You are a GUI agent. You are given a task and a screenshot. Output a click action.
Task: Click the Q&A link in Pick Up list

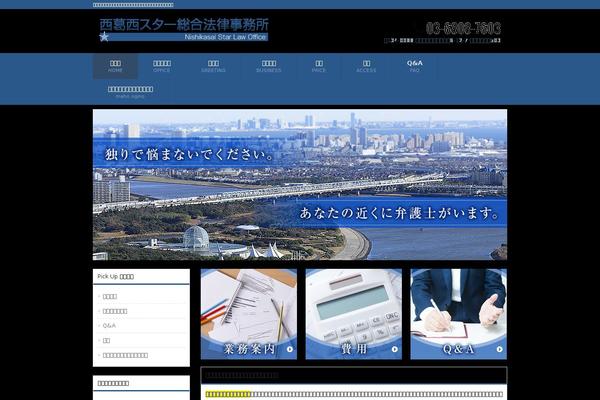point(109,325)
